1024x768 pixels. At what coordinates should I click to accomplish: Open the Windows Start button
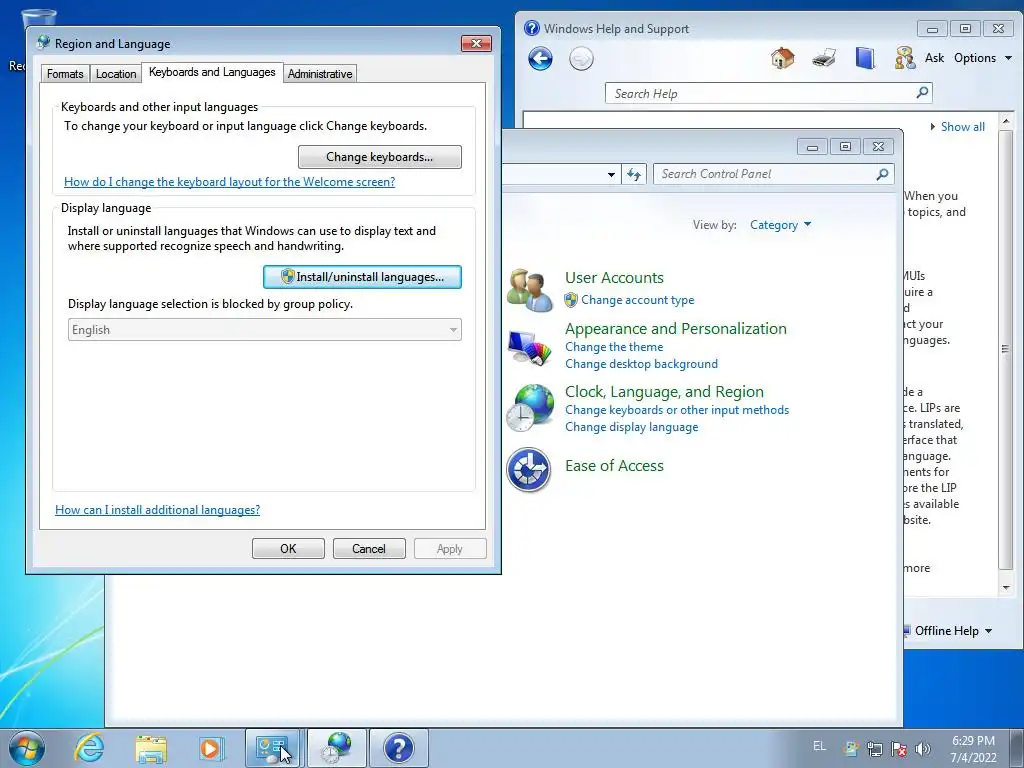tap(27, 748)
